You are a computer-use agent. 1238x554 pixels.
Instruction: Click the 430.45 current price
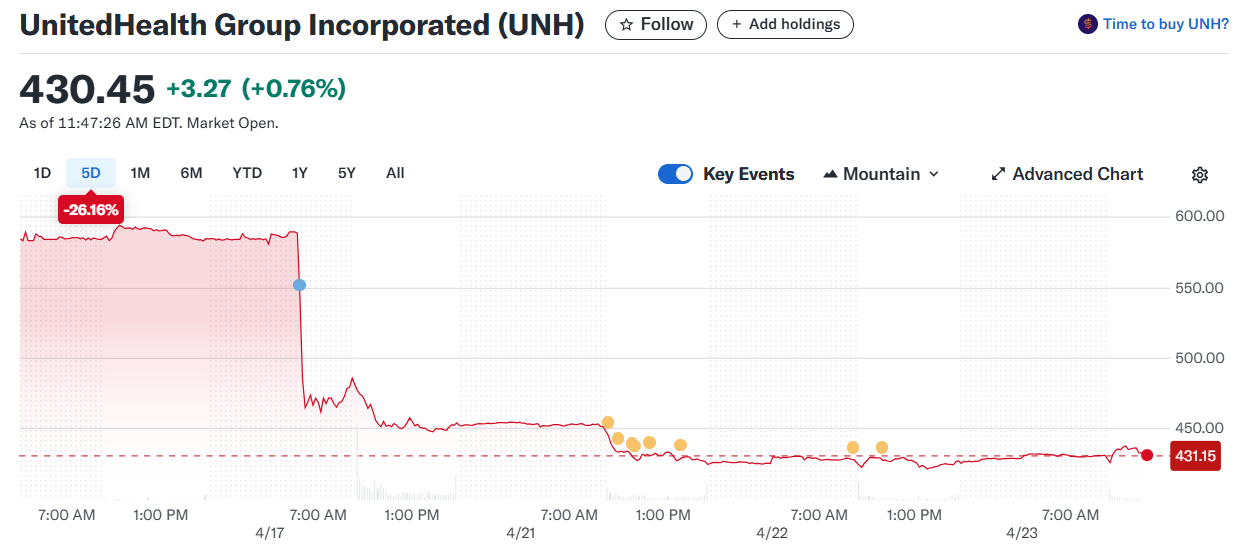click(x=88, y=89)
